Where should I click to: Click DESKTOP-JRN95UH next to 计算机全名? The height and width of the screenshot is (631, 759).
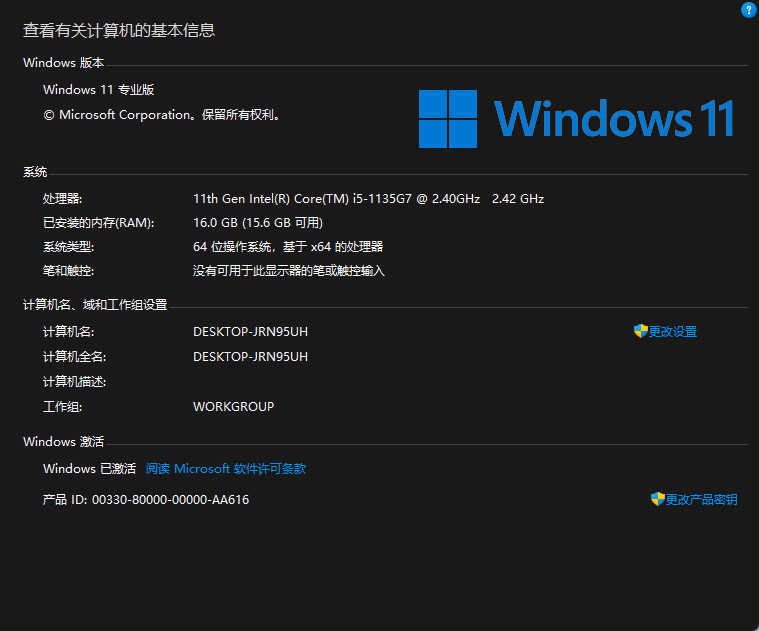click(250, 357)
